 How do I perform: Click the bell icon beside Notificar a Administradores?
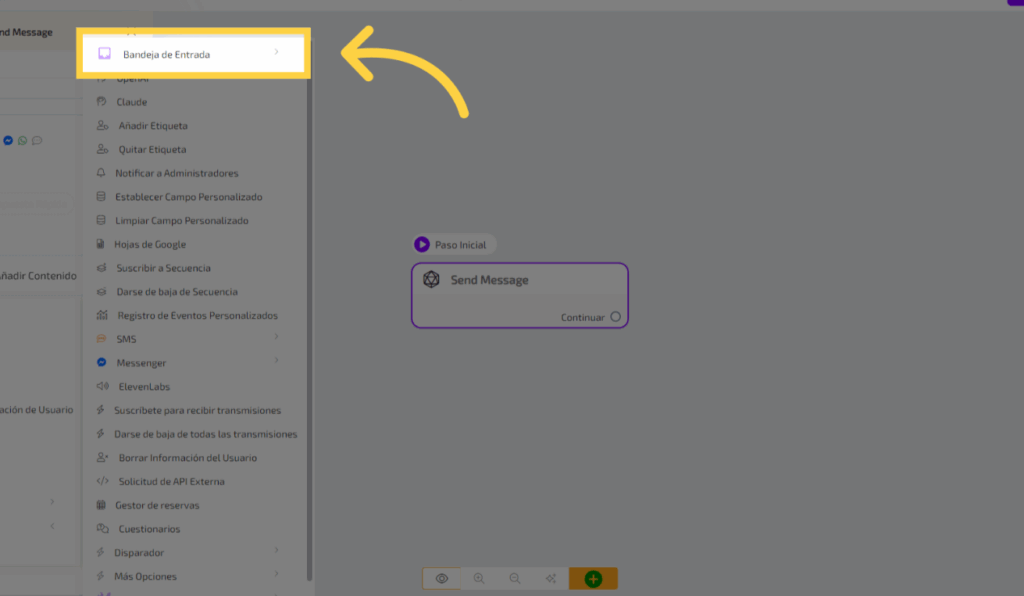click(x=101, y=173)
